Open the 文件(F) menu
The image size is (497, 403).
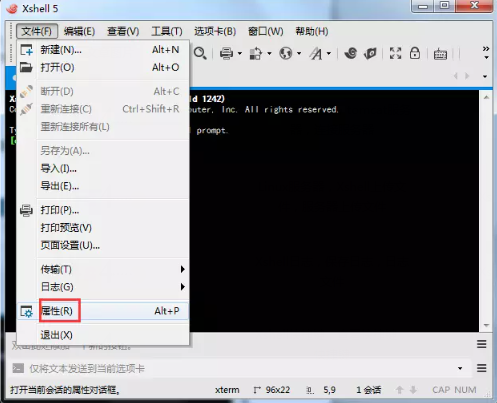coord(37,31)
